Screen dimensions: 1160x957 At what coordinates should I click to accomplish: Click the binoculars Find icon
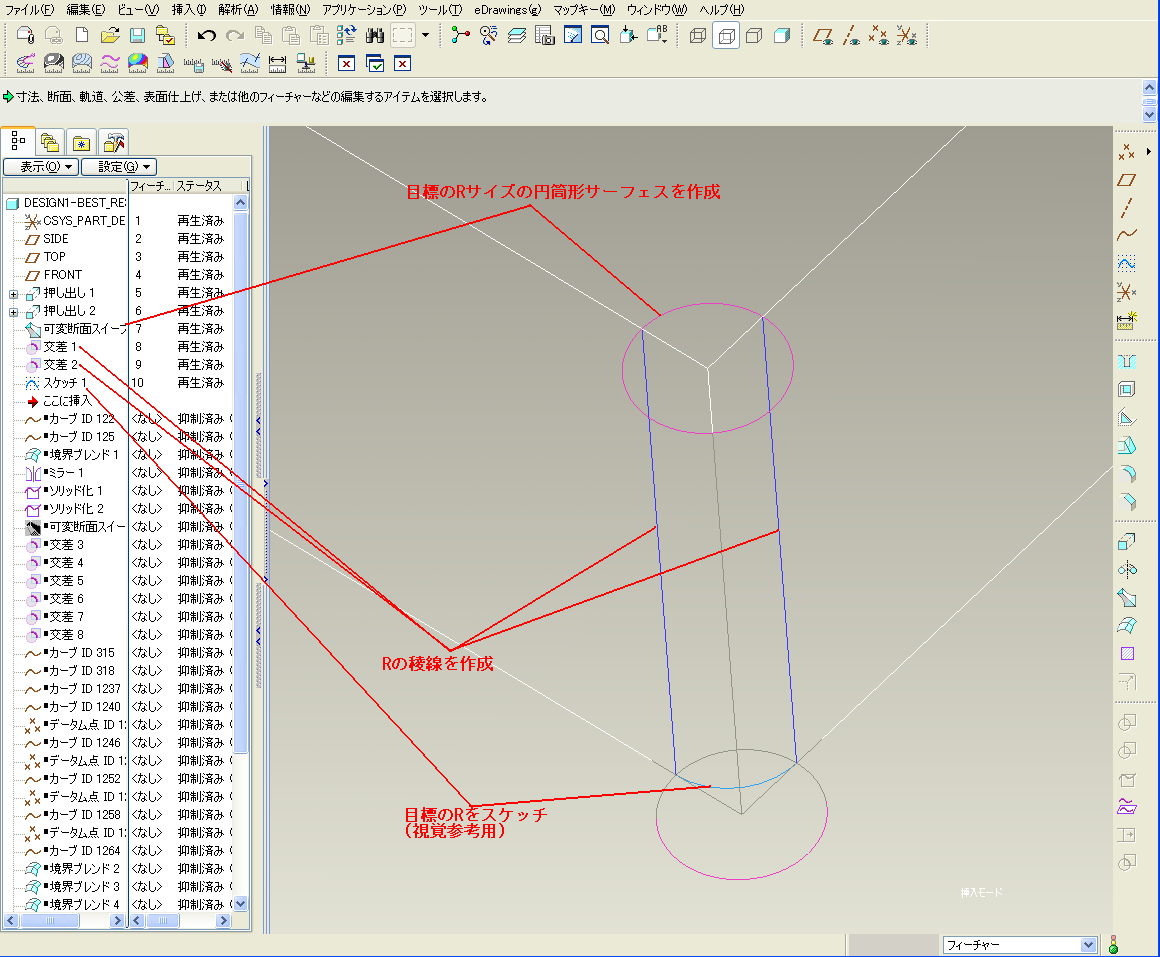(x=375, y=36)
